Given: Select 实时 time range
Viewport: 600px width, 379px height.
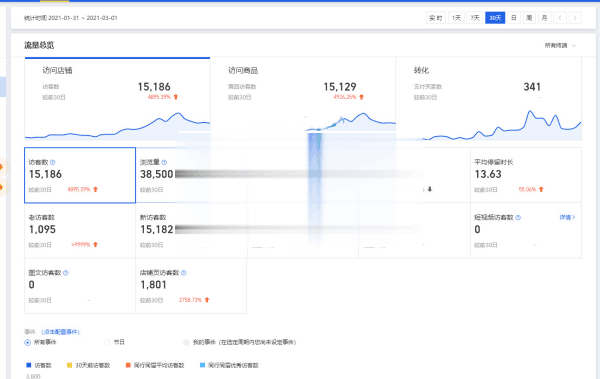Looking at the screenshot, I should (436, 18).
